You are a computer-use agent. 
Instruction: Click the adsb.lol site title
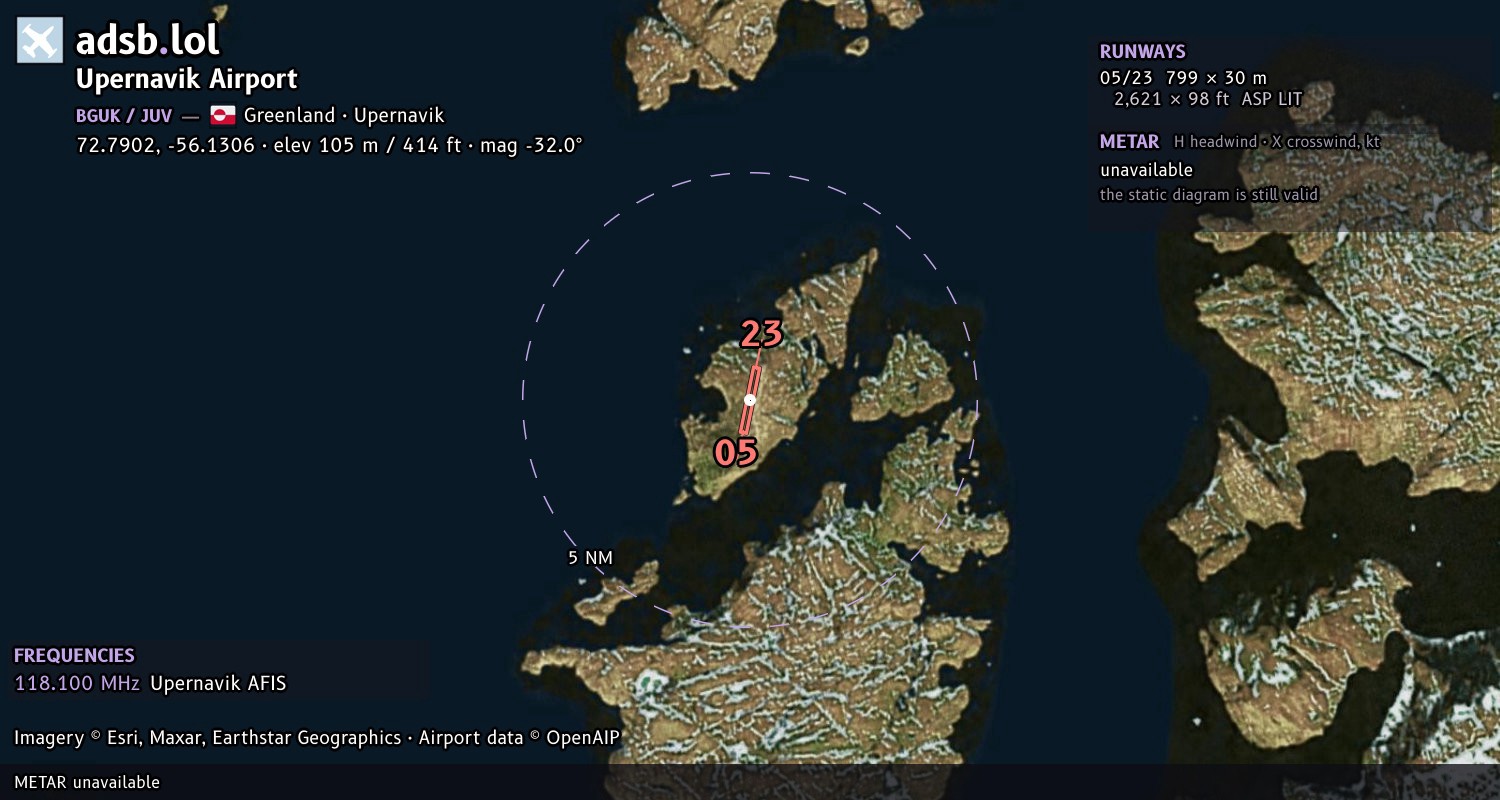click(148, 41)
